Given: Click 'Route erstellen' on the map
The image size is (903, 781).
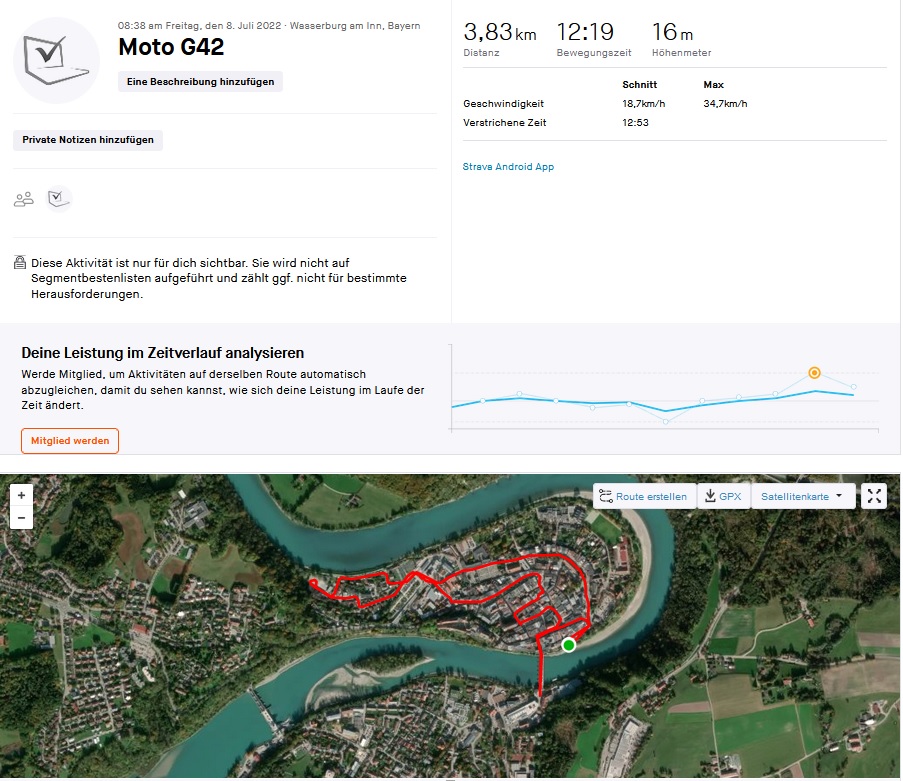Looking at the screenshot, I should pyautogui.click(x=643, y=496).
